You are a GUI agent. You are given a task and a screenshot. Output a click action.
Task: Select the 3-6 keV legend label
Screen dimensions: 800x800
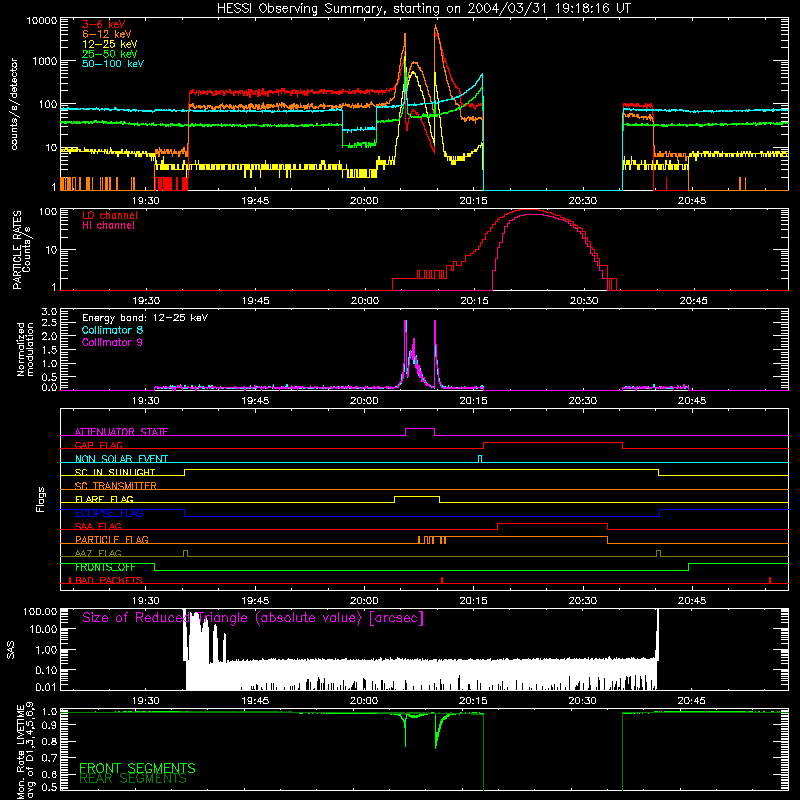[x=104, y=24]
